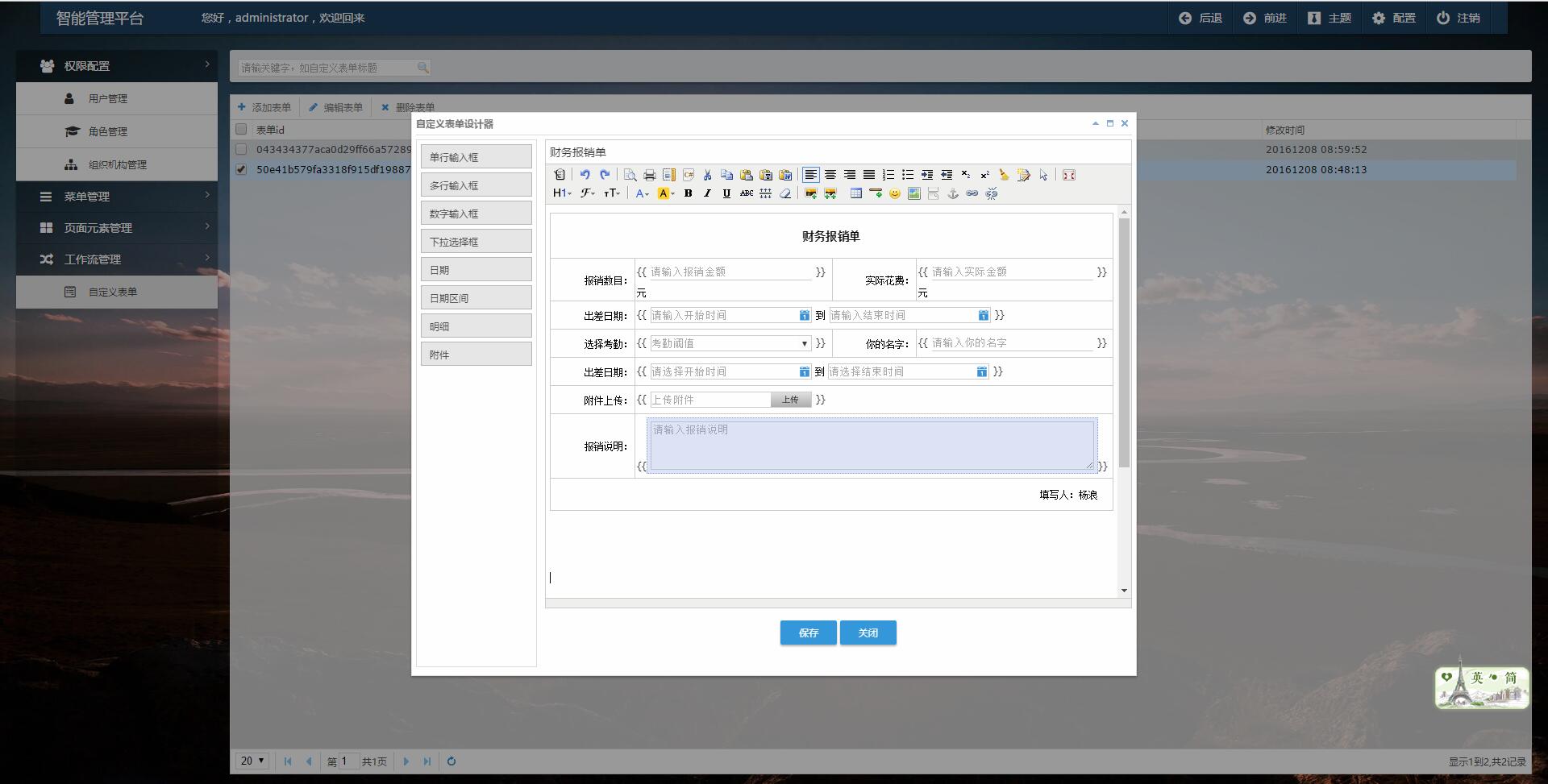The height and width of the screenshot is (784, 1548).
Task: Click the eraser remove-format icon
Action: [785, 193]
